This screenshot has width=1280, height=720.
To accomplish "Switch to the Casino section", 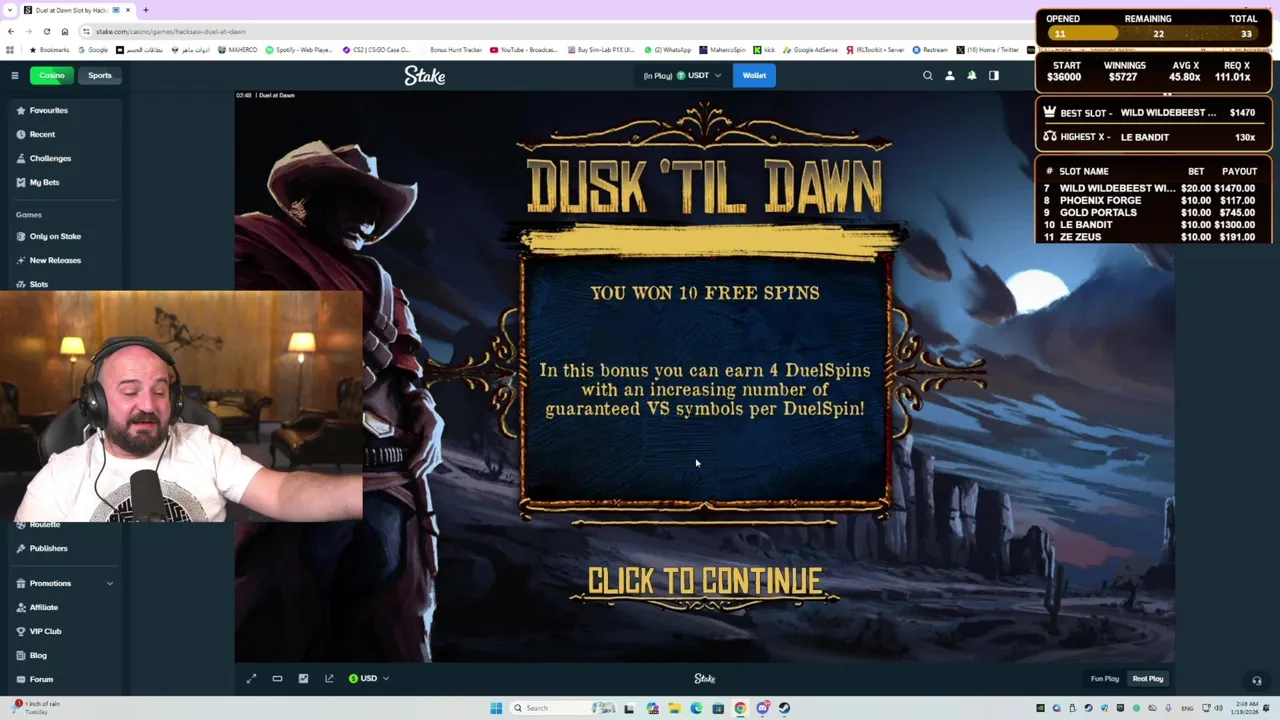I will (x=51, y=75).
